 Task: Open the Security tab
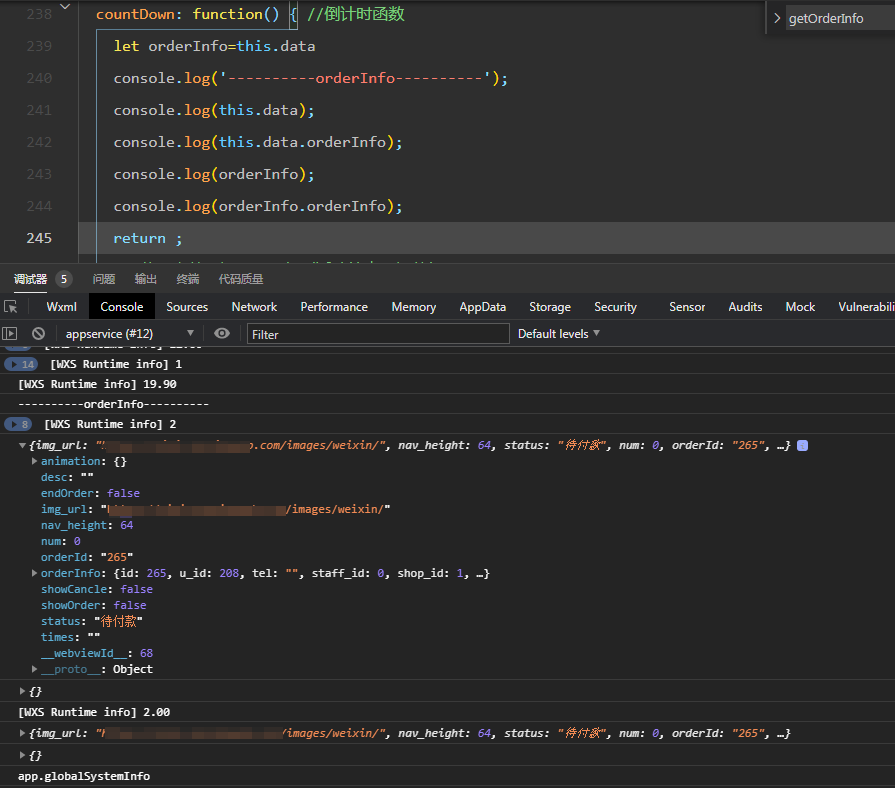pyautogui.click(x=615, y=307)
